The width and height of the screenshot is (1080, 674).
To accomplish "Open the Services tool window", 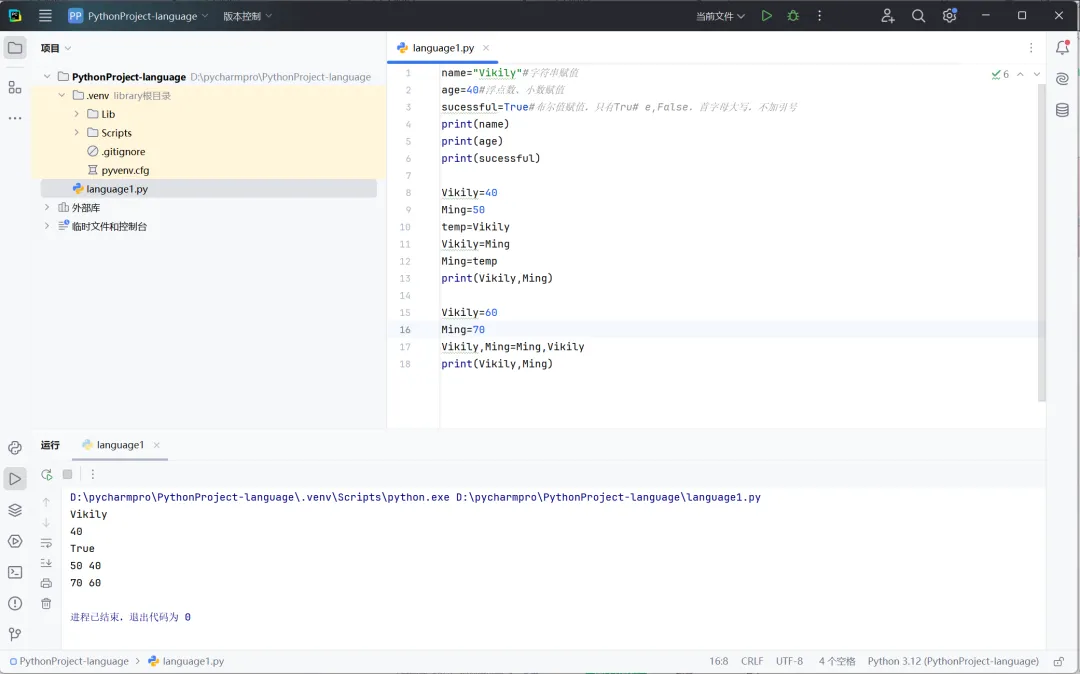I will [15, 541].
